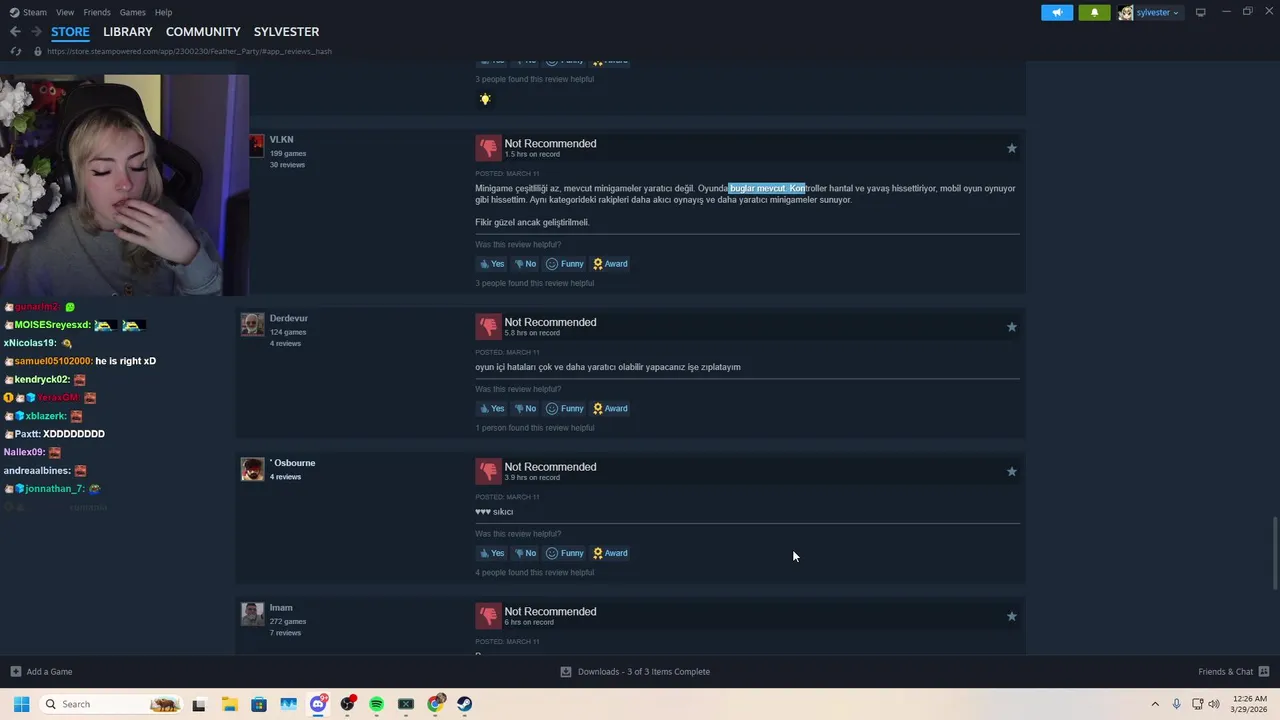Show hidden system tray icons chevron
The width and height of the screenshot is (1280, 720).
point(1155,704)
